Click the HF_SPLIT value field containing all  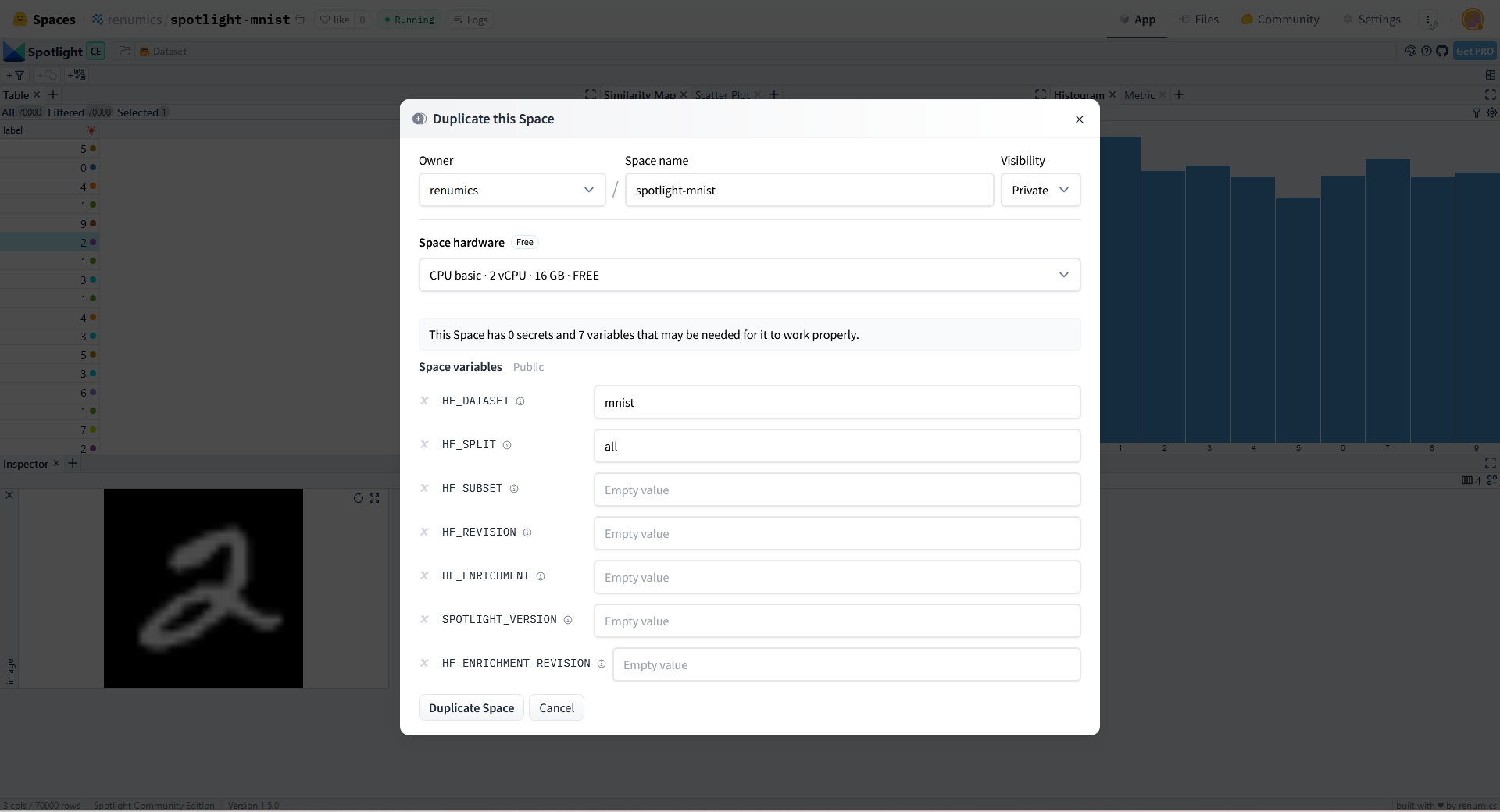837,446
